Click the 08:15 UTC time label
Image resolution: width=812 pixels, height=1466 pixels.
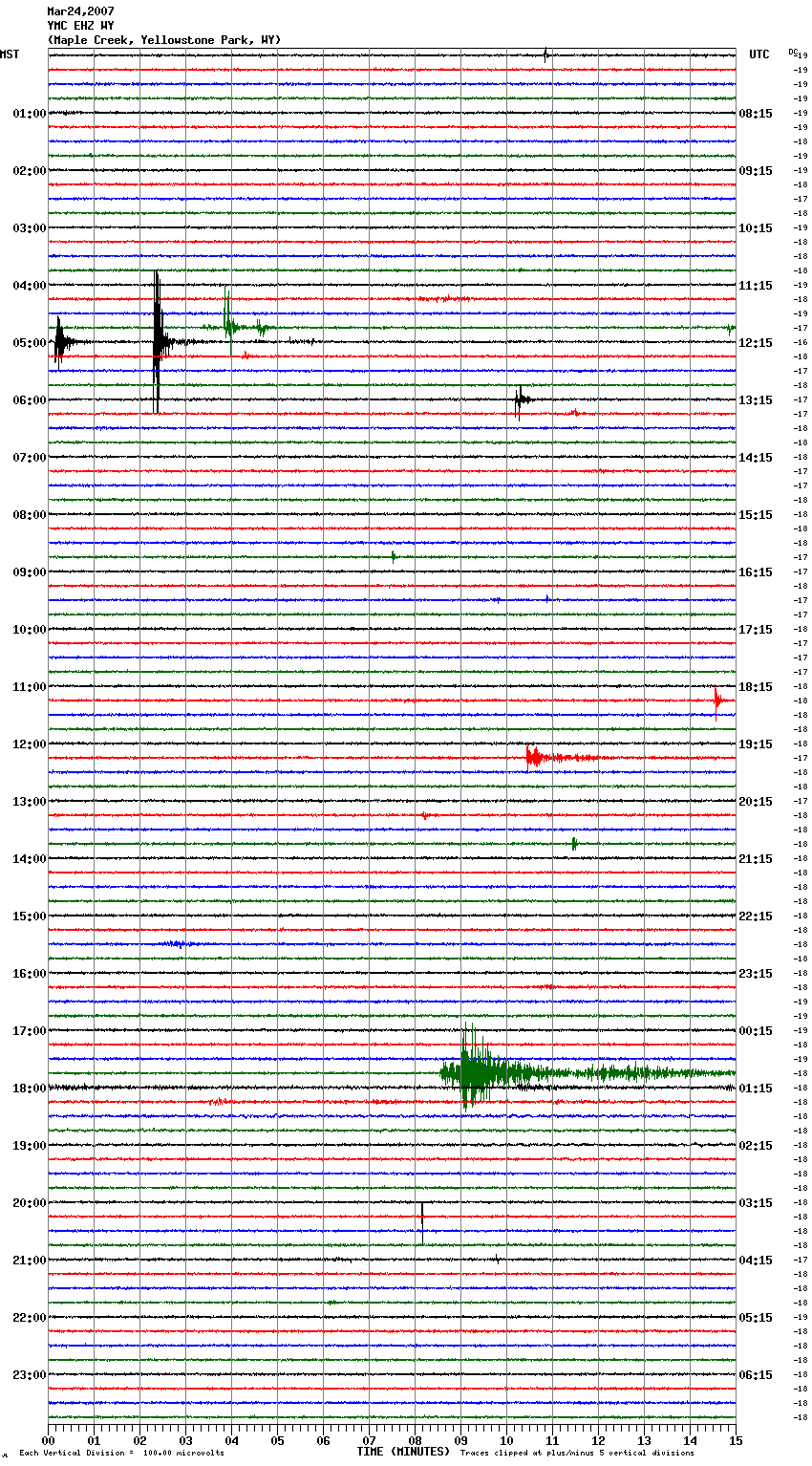756,114
